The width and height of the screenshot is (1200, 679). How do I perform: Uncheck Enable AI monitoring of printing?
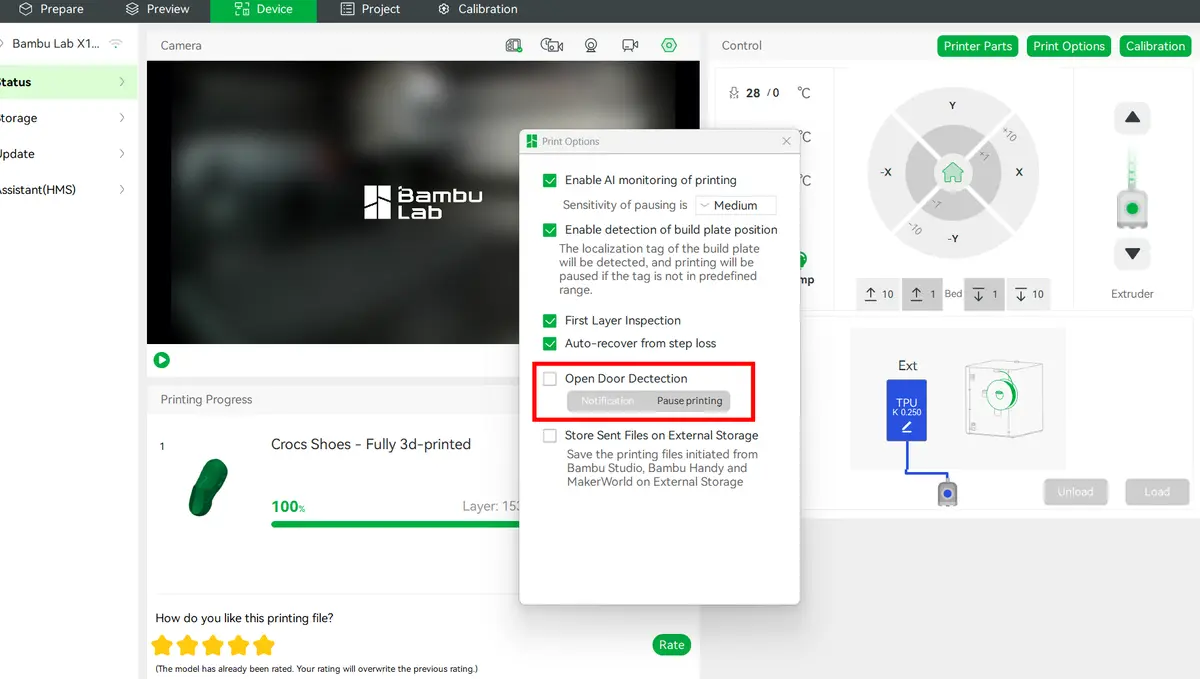[549, 180]
